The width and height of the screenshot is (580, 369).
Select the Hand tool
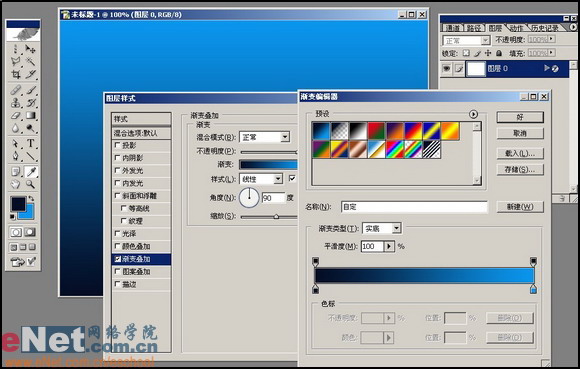(x=16, y=184)
